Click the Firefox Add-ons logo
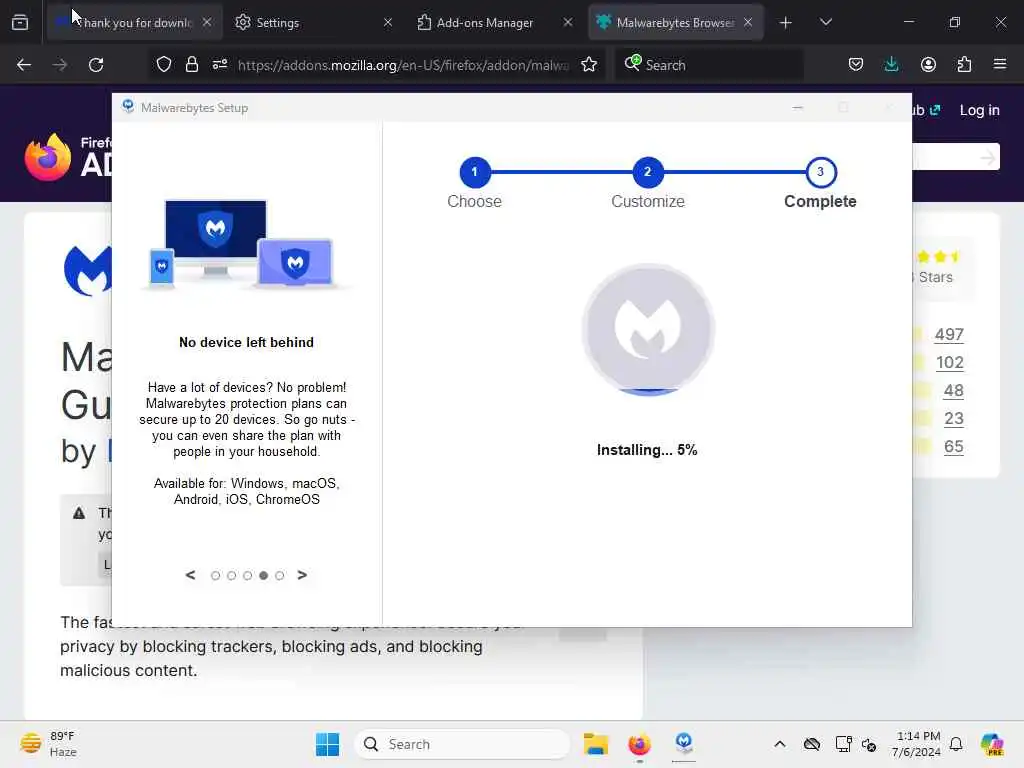The width and height of the screenshot is (1024, 768). [x=69, y=157]
